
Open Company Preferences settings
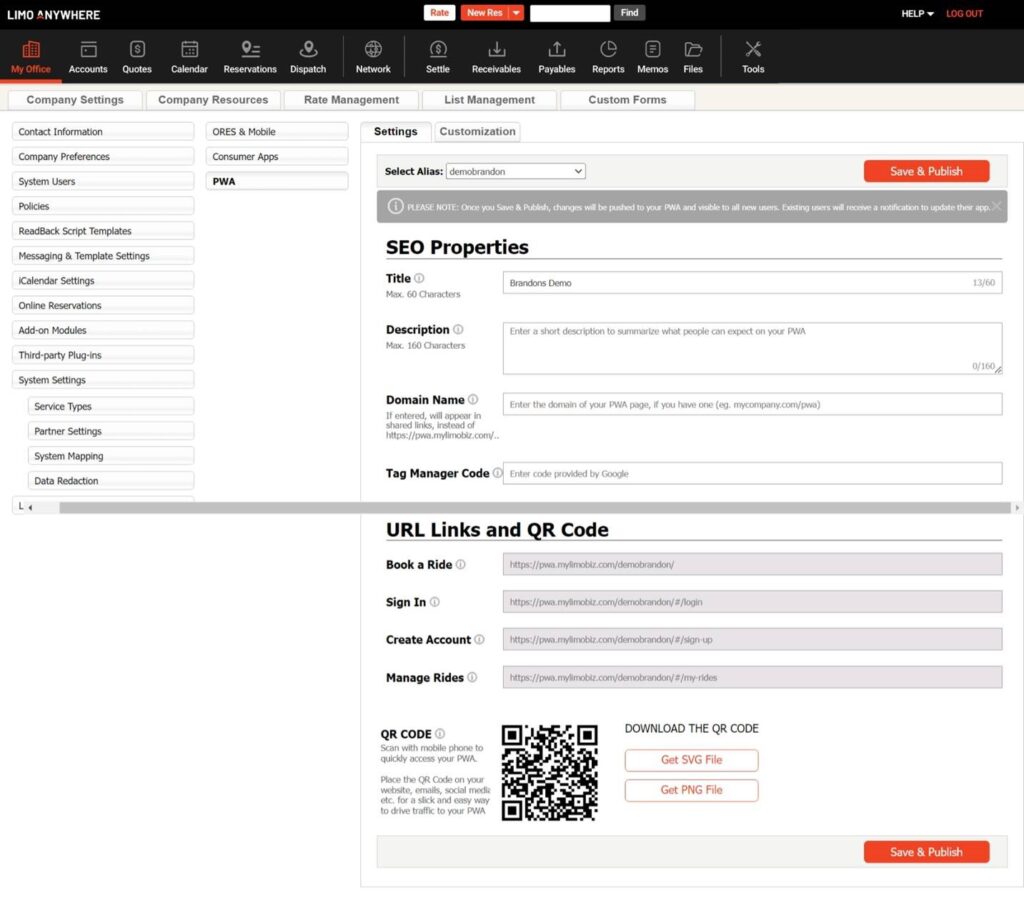[103, 157]
